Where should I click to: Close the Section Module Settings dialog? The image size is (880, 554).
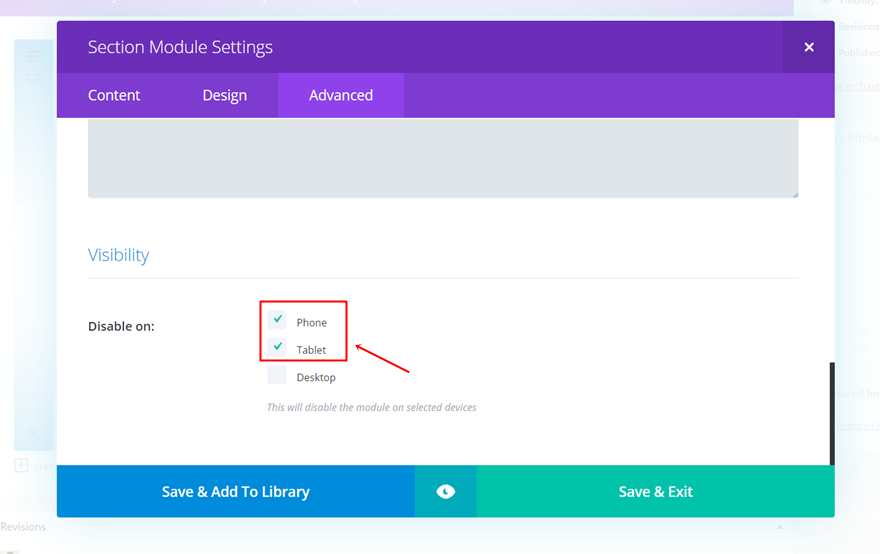(x=809, y=47)
